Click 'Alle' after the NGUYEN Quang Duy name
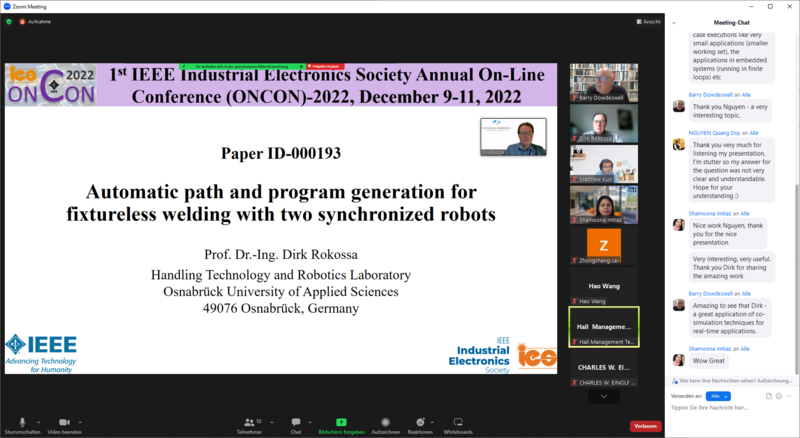 pos(754,133)
